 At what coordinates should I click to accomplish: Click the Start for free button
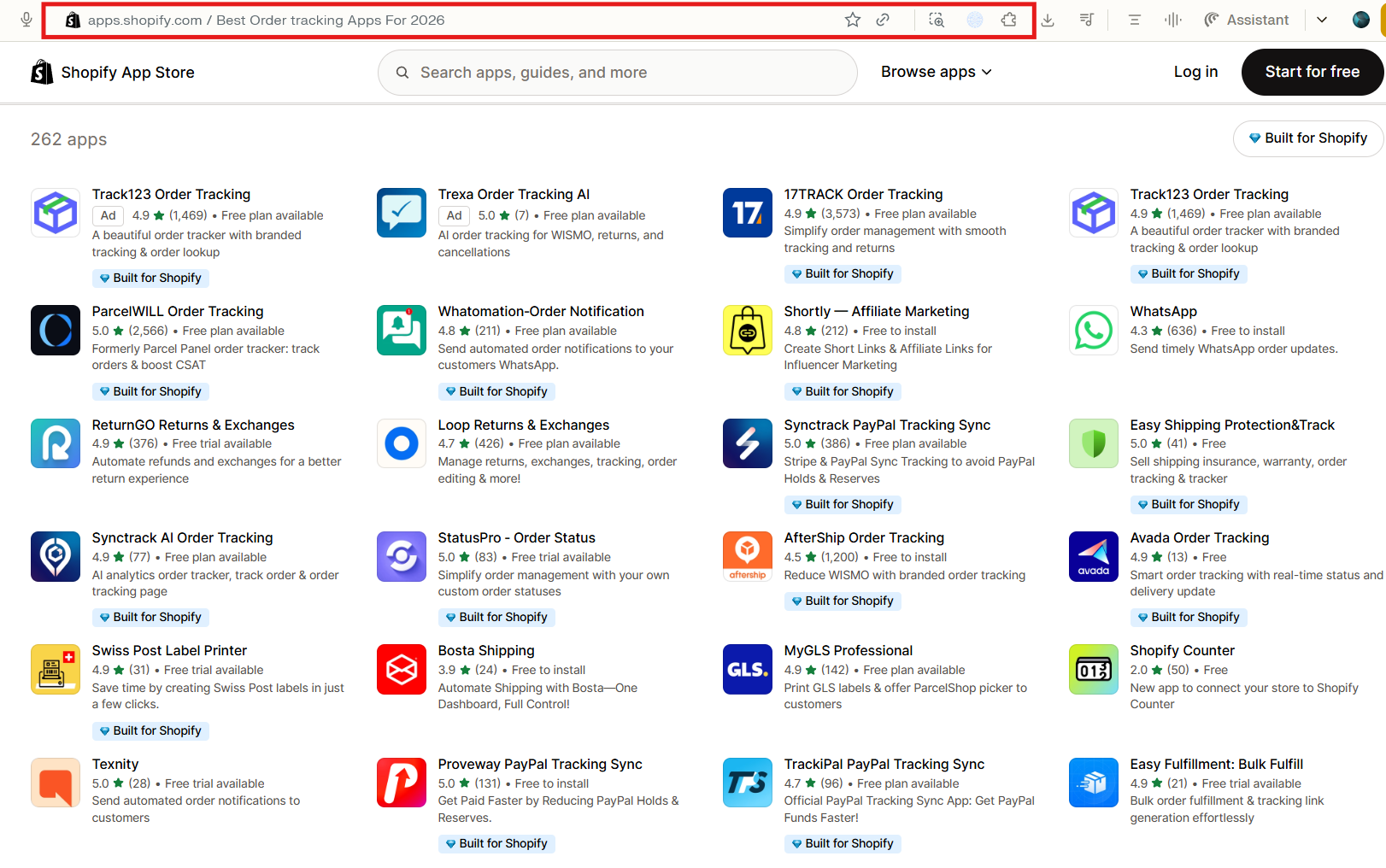(1312, 72)
